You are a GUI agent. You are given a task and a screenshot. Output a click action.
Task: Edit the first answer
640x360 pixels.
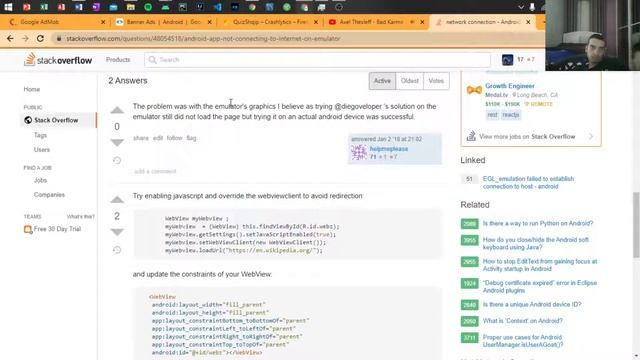[x=158, y=138]
